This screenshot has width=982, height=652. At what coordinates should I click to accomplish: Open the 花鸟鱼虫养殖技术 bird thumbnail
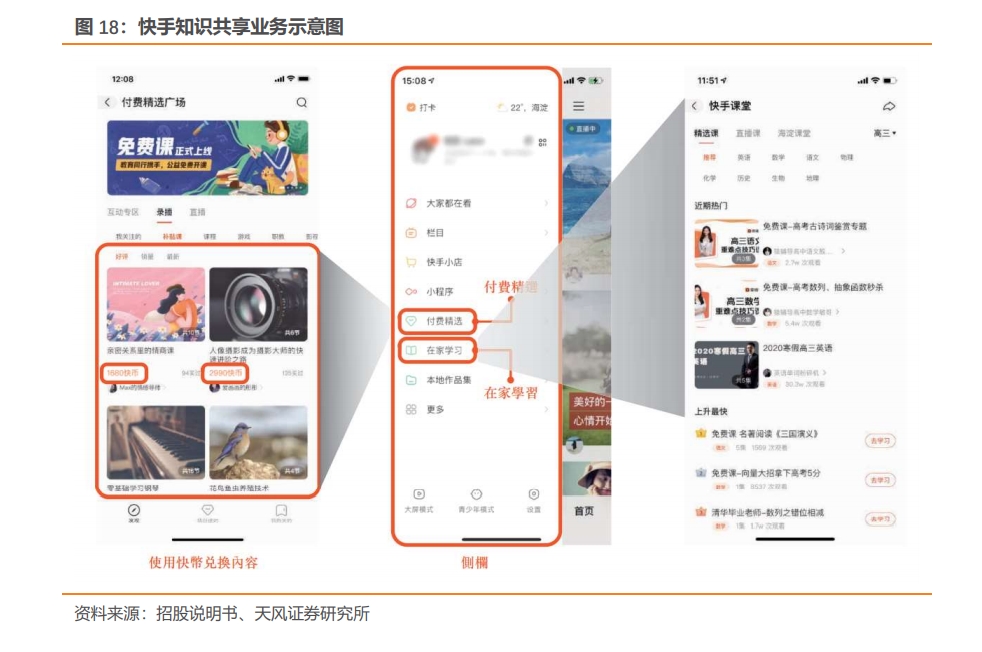click(258, 442)
